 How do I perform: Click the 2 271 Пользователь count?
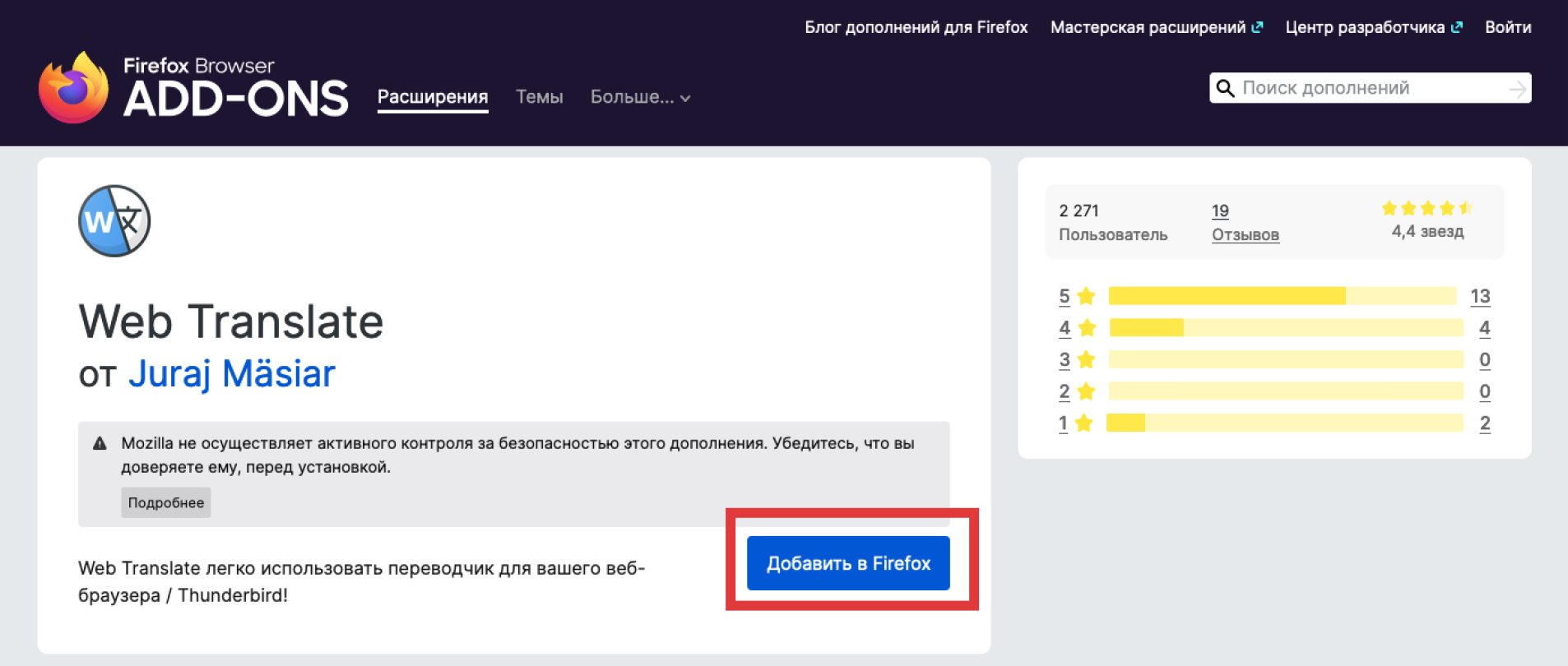pos(1113,222)
